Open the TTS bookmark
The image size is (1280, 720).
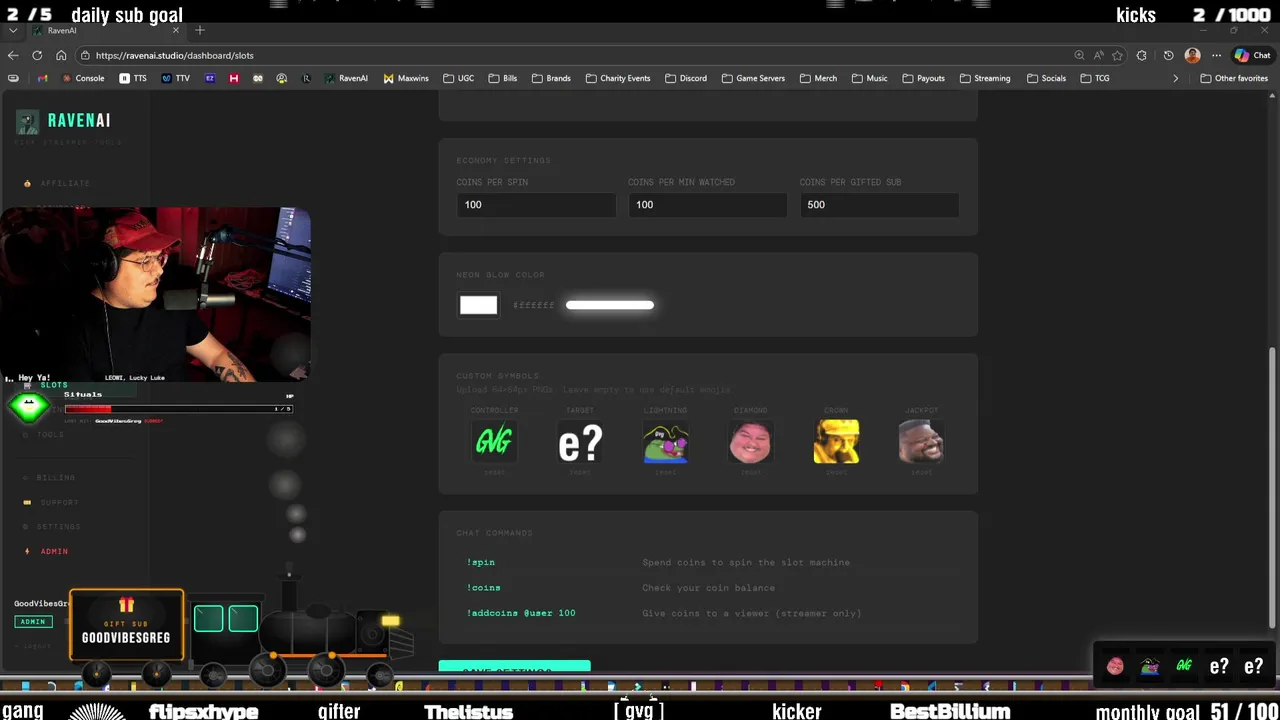pos(133,78)
